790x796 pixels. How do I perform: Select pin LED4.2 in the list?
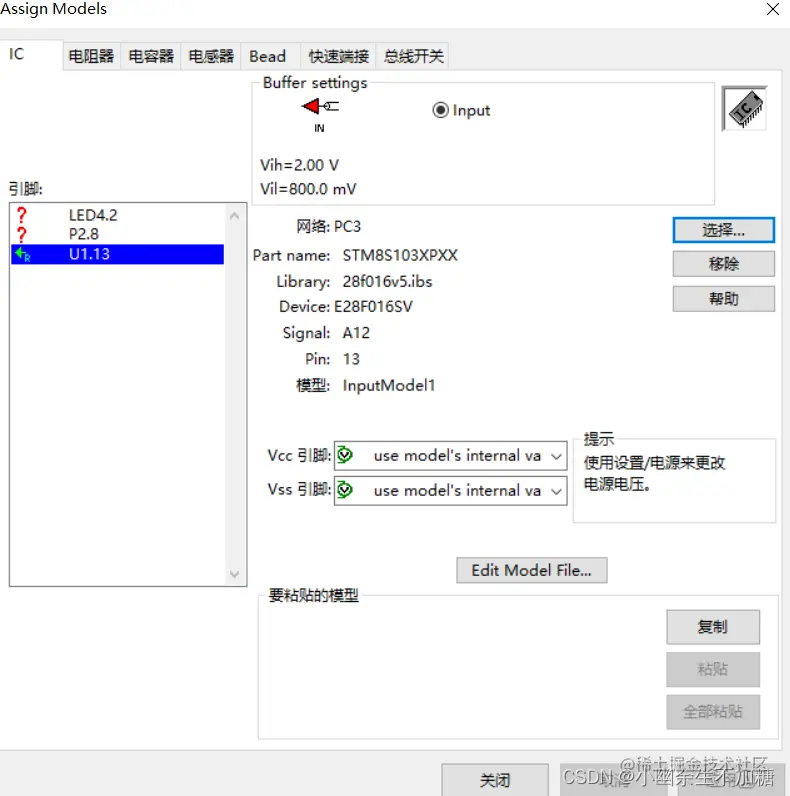point(117,215)
